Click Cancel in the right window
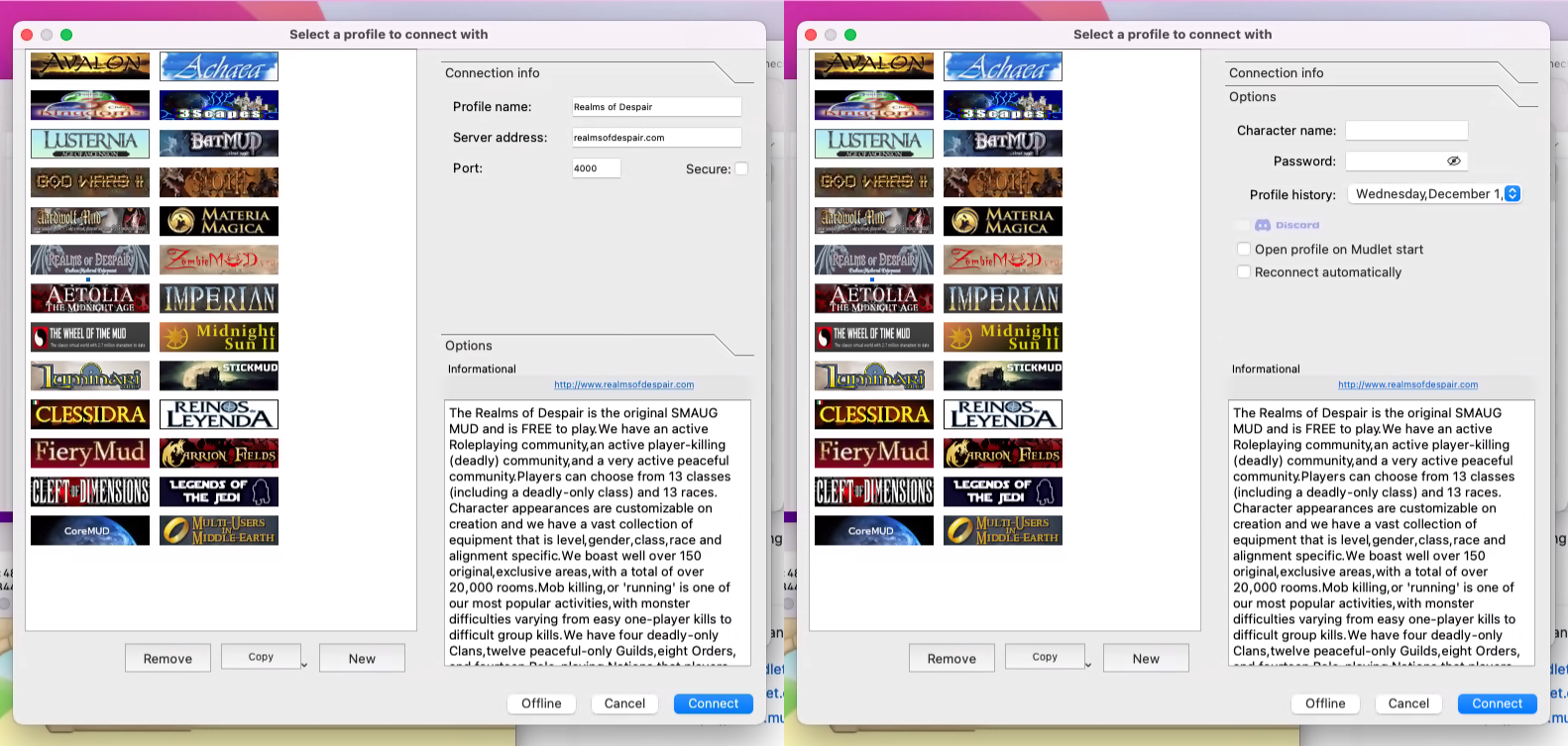The height and width of the screenshot is (746, 1568). pos(1408,703)
